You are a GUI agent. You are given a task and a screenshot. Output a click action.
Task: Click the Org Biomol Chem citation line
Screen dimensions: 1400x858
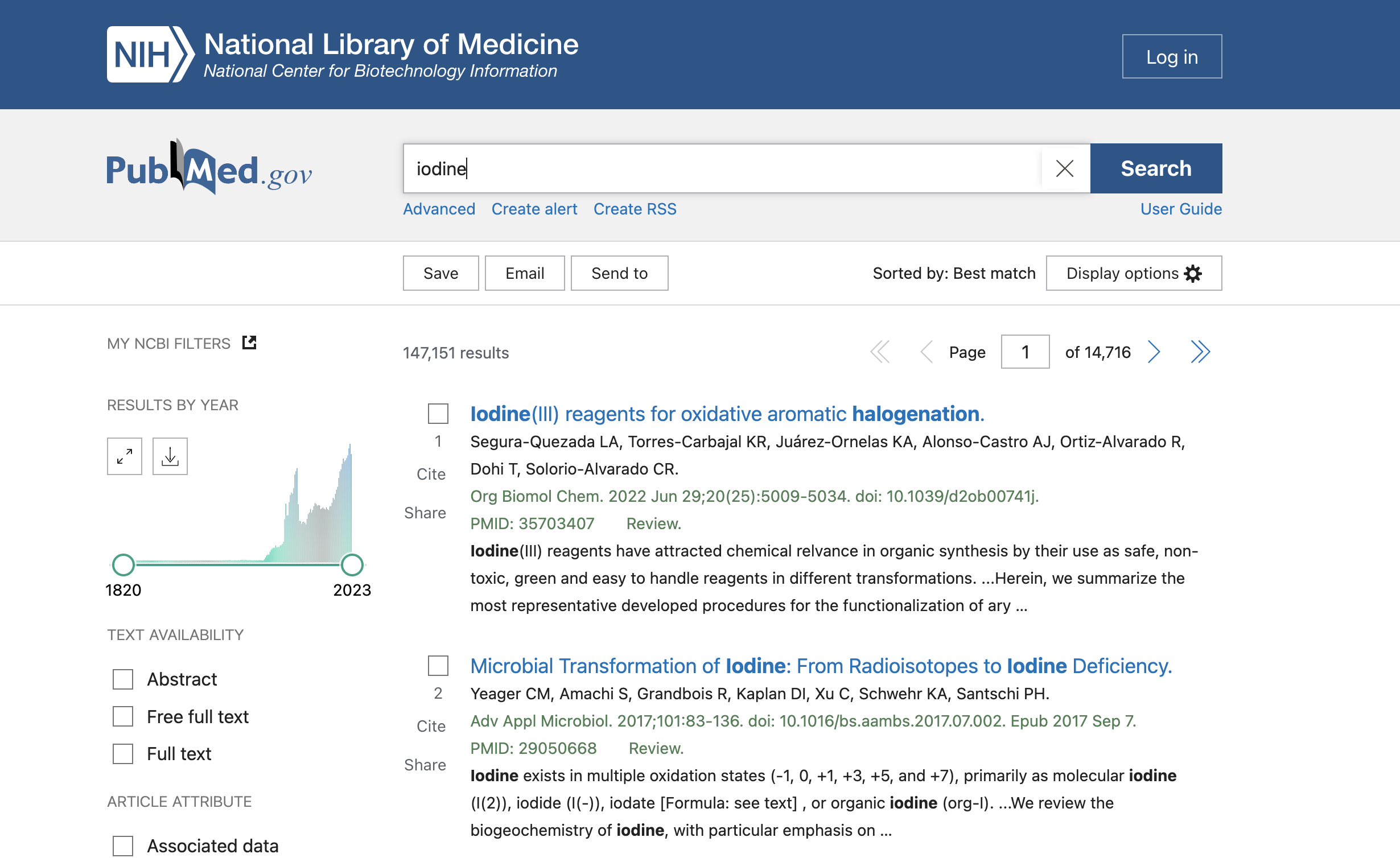[755, 496]
